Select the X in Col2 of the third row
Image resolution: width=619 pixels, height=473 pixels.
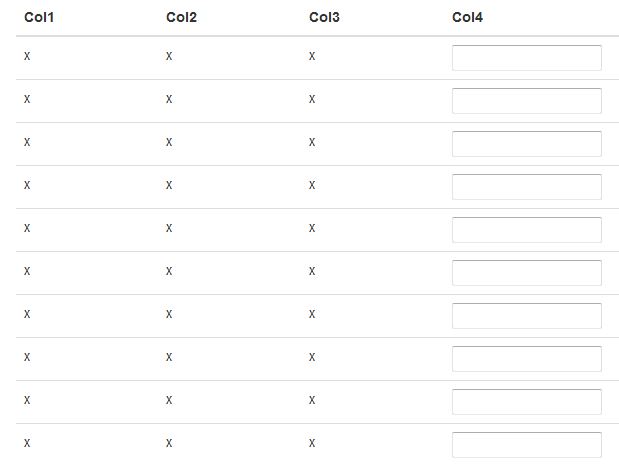(x=169, y=143)
